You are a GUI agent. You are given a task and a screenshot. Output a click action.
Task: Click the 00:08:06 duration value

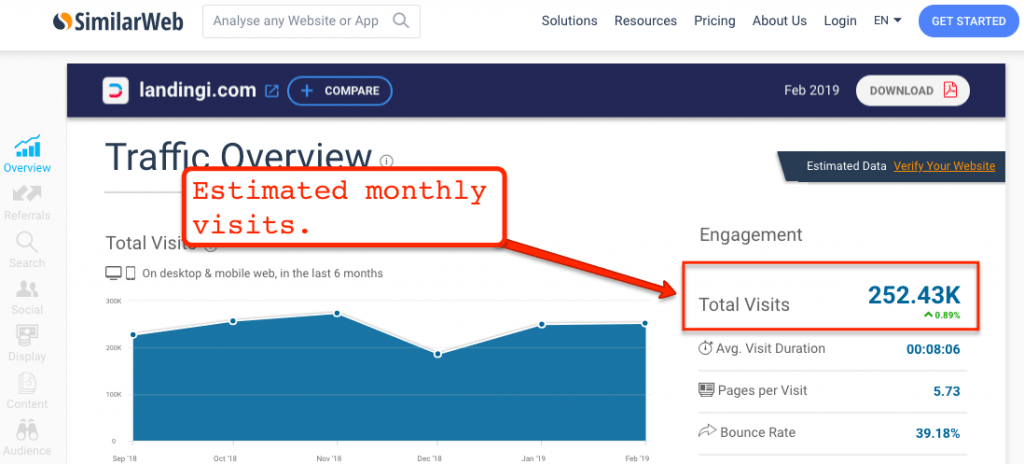pos(933,350)
